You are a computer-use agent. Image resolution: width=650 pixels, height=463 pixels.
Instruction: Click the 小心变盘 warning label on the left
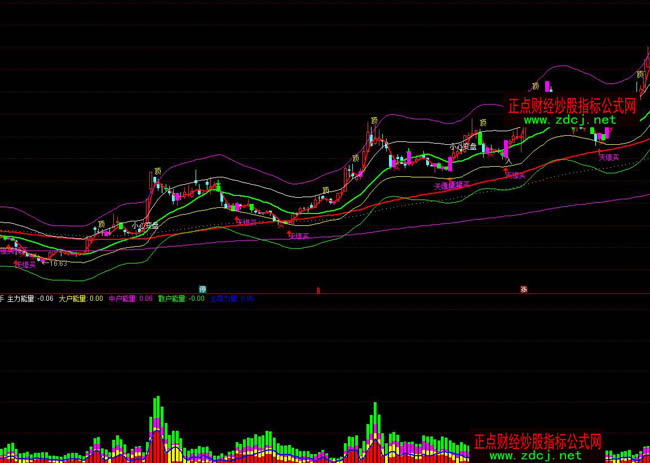tap(145, 226)
